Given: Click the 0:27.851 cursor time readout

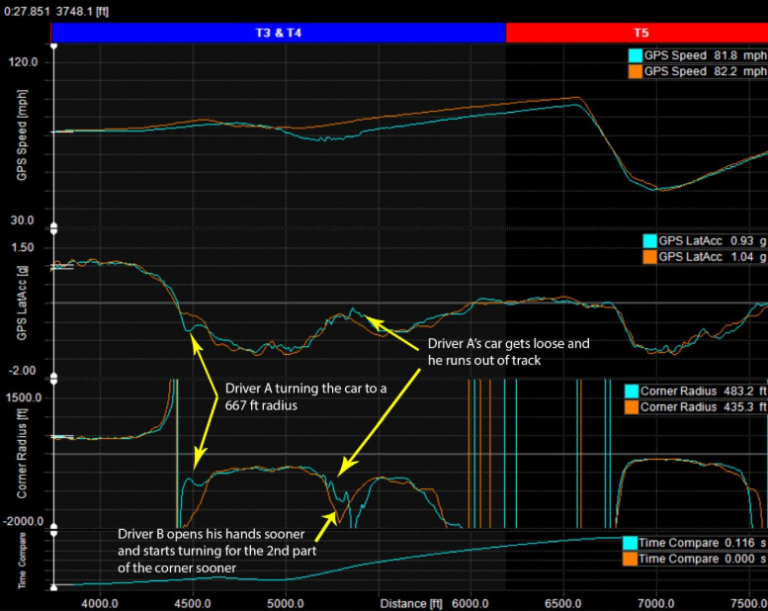Looking at the screenshot, I should (26, 11).
